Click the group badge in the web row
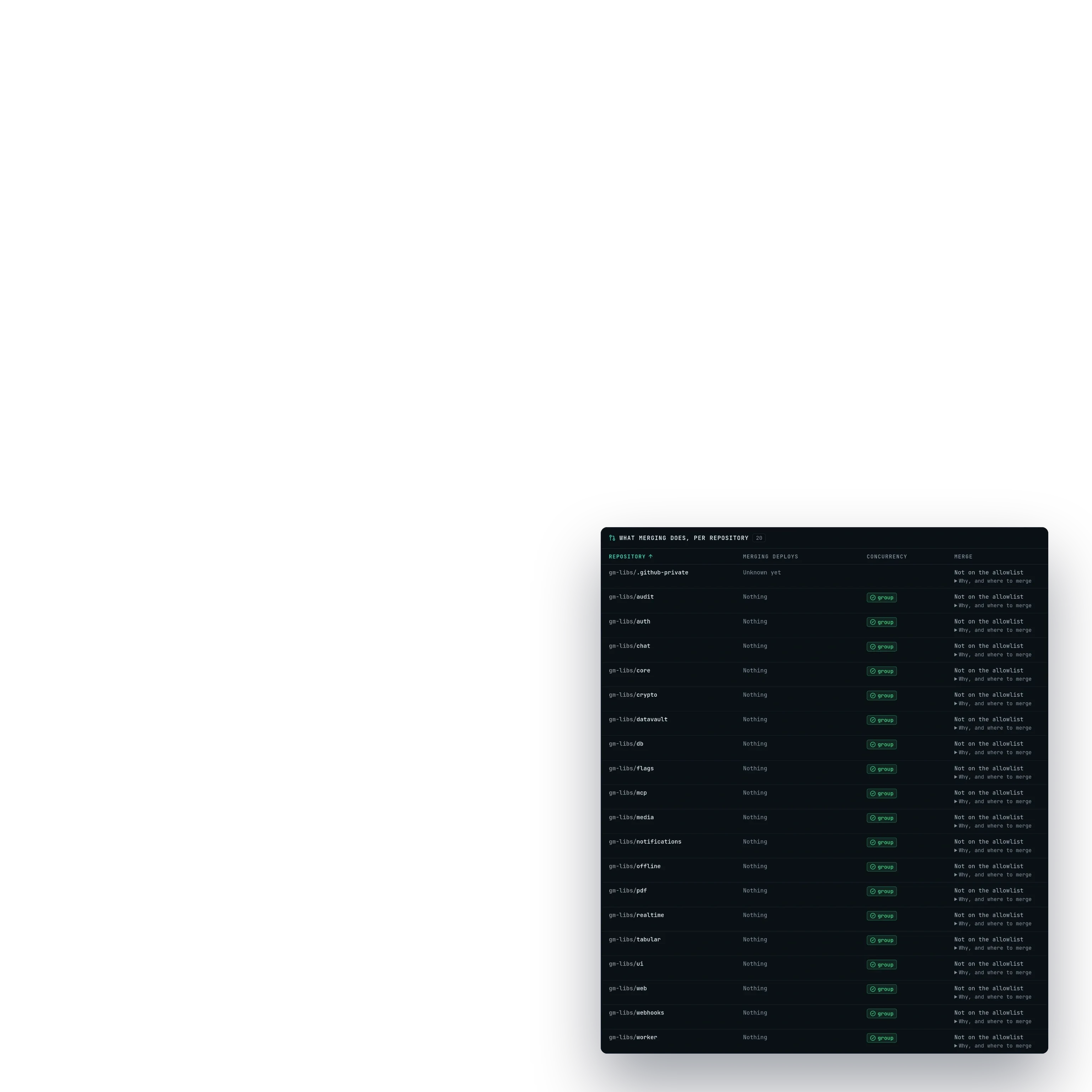 [x=881, y=989]
